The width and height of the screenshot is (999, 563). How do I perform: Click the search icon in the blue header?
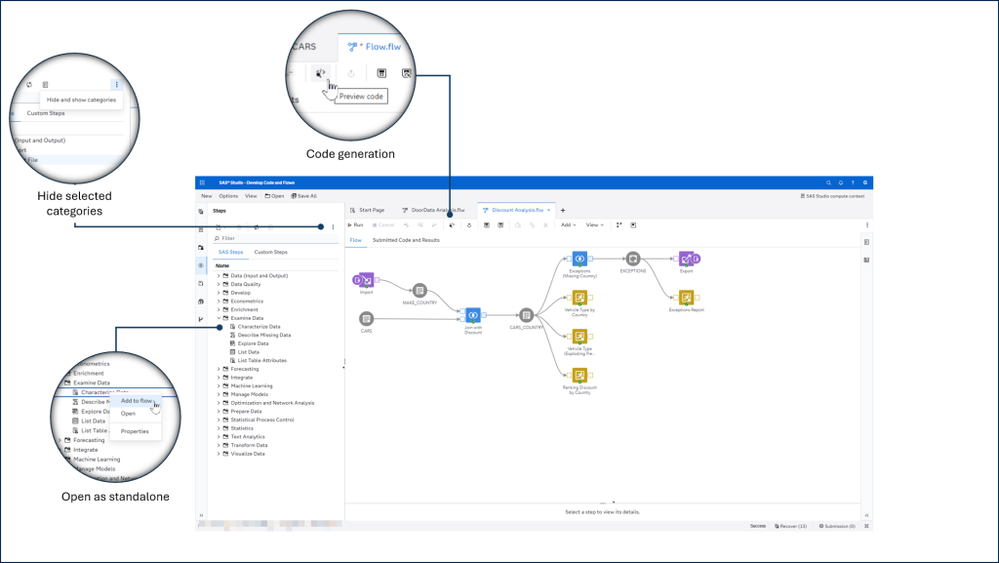(828, 183)
